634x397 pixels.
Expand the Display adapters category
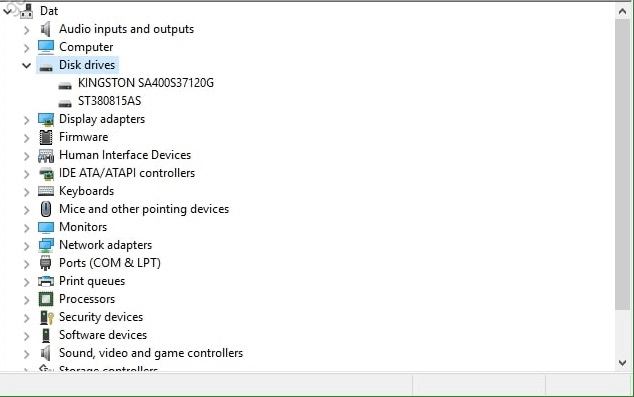(27, 120)
